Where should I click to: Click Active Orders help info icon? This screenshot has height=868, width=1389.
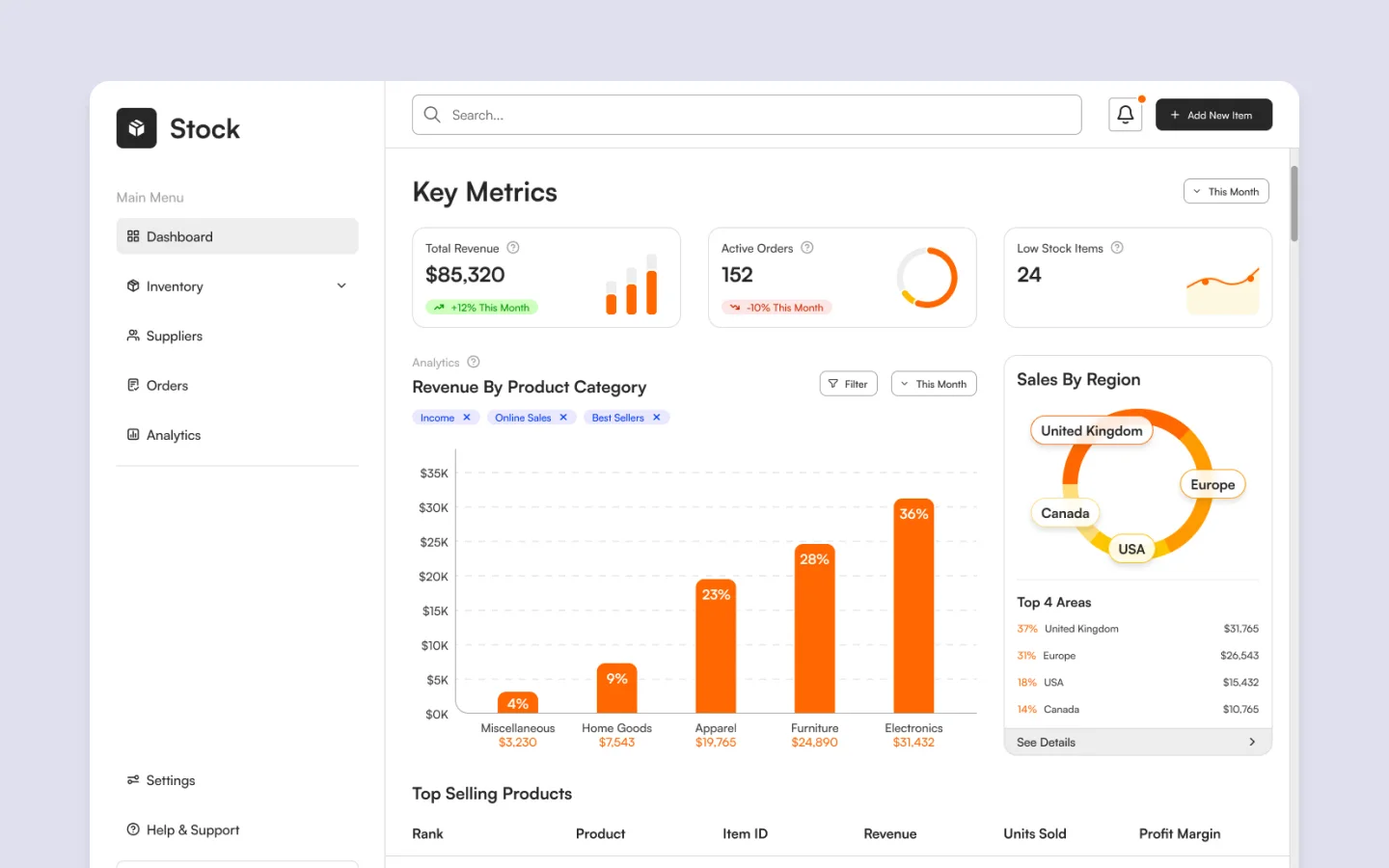coord(807,248)
